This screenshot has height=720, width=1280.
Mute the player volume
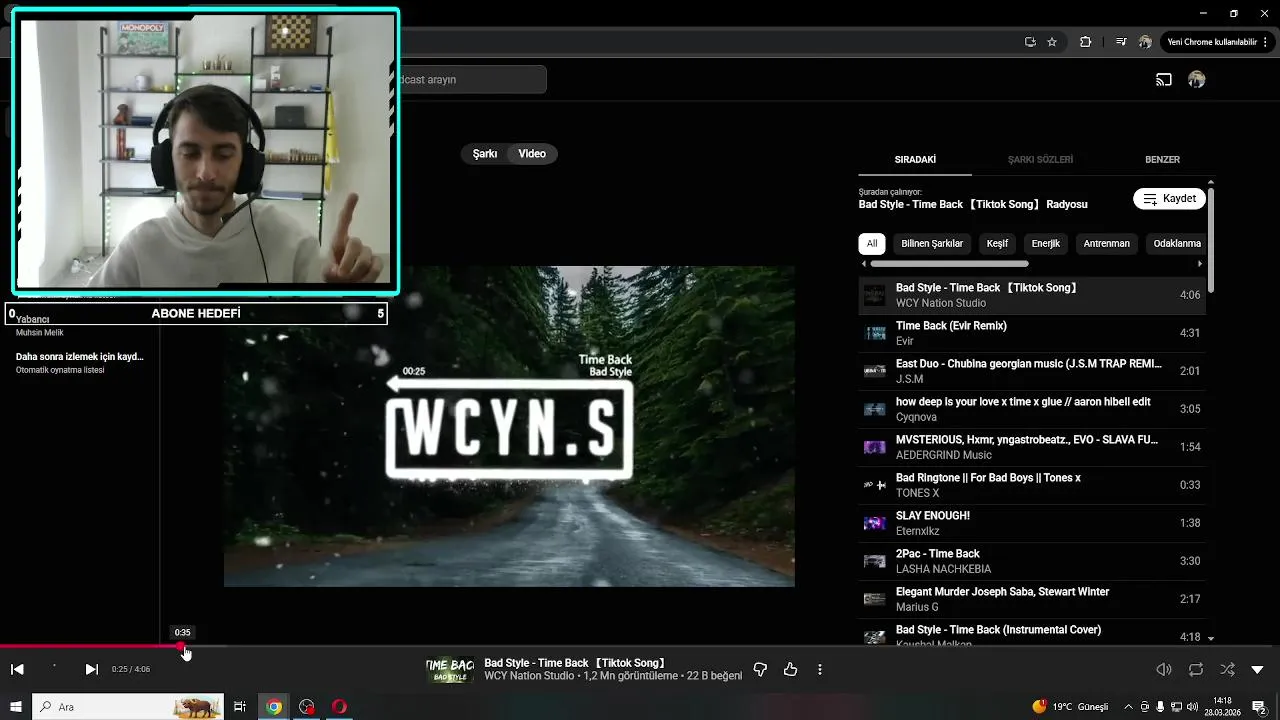(x=1164, y=669)
